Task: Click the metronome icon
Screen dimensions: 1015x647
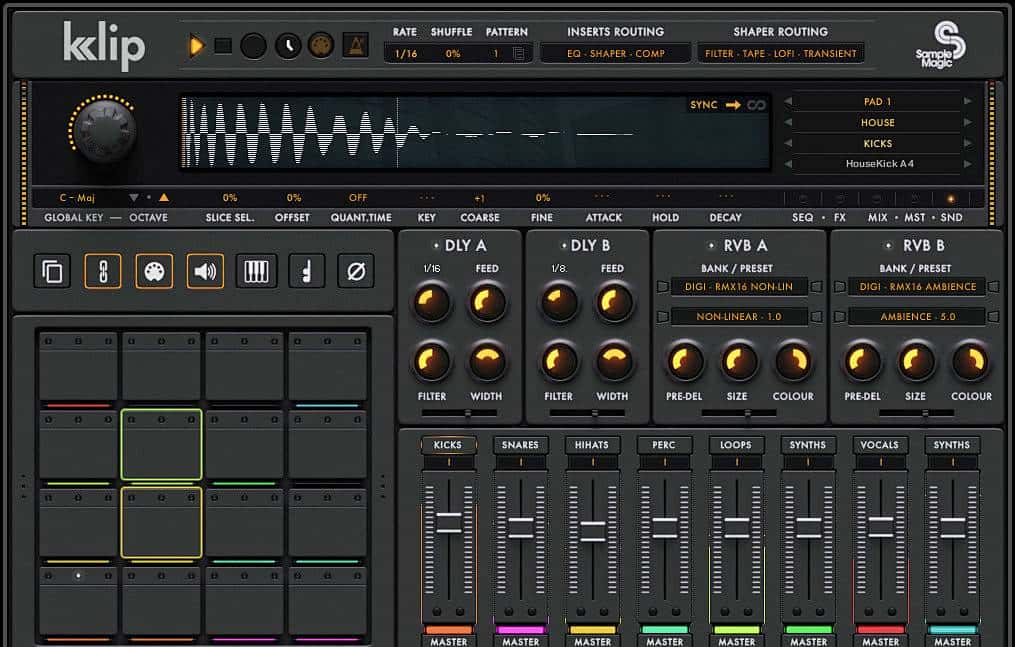Action: coord(355,46)
